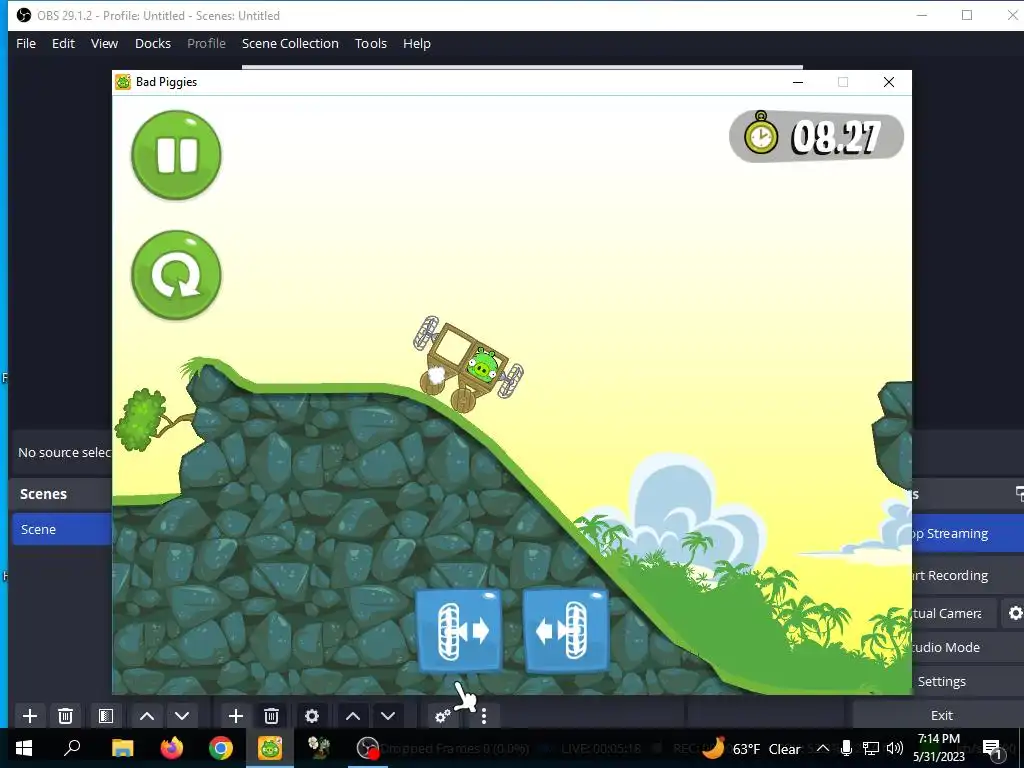Open the Scene Collection menu
1024x768 pixels.
[290, 43]
